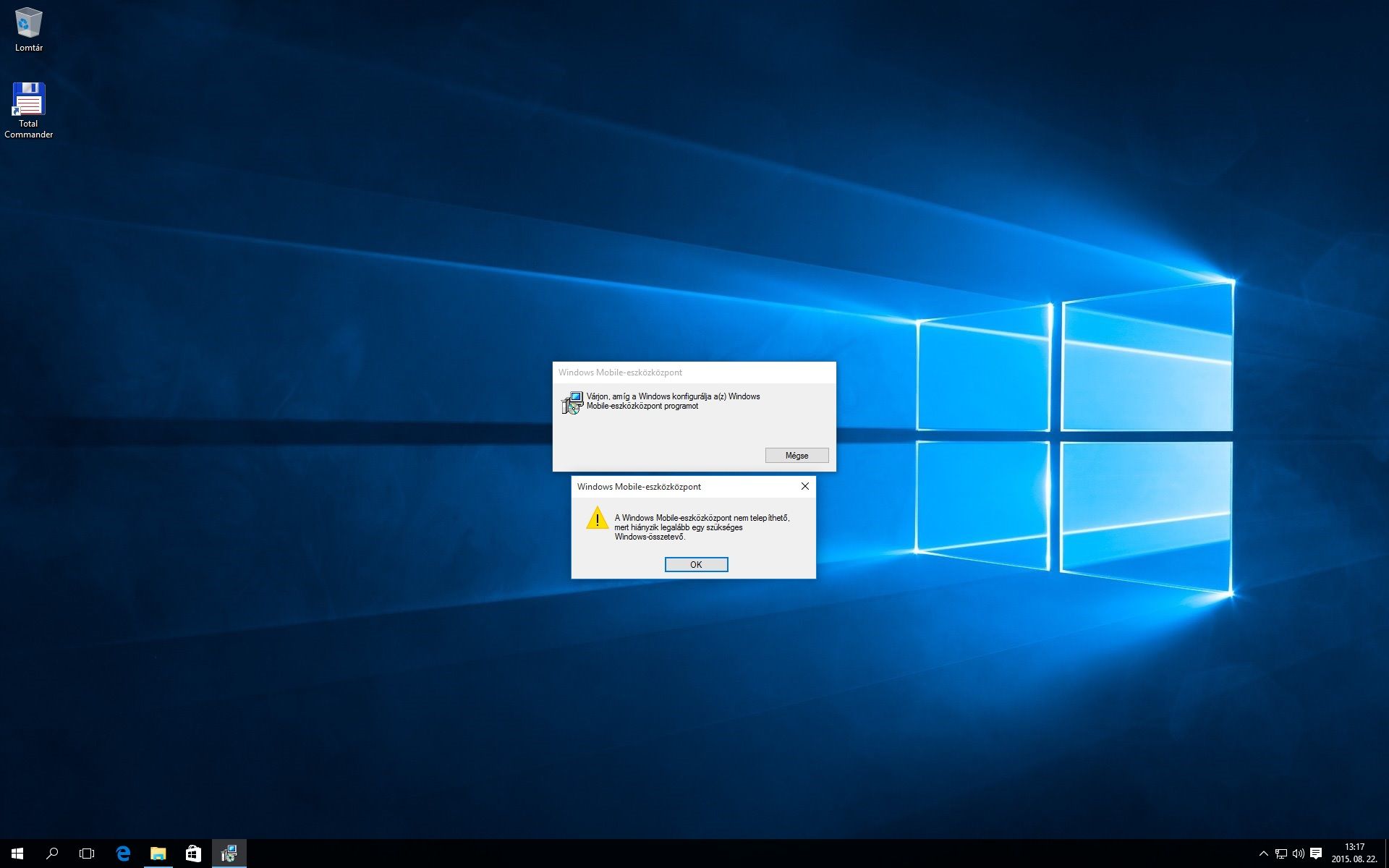Open the taskbar search magnifier

click(x=52, y=854)
